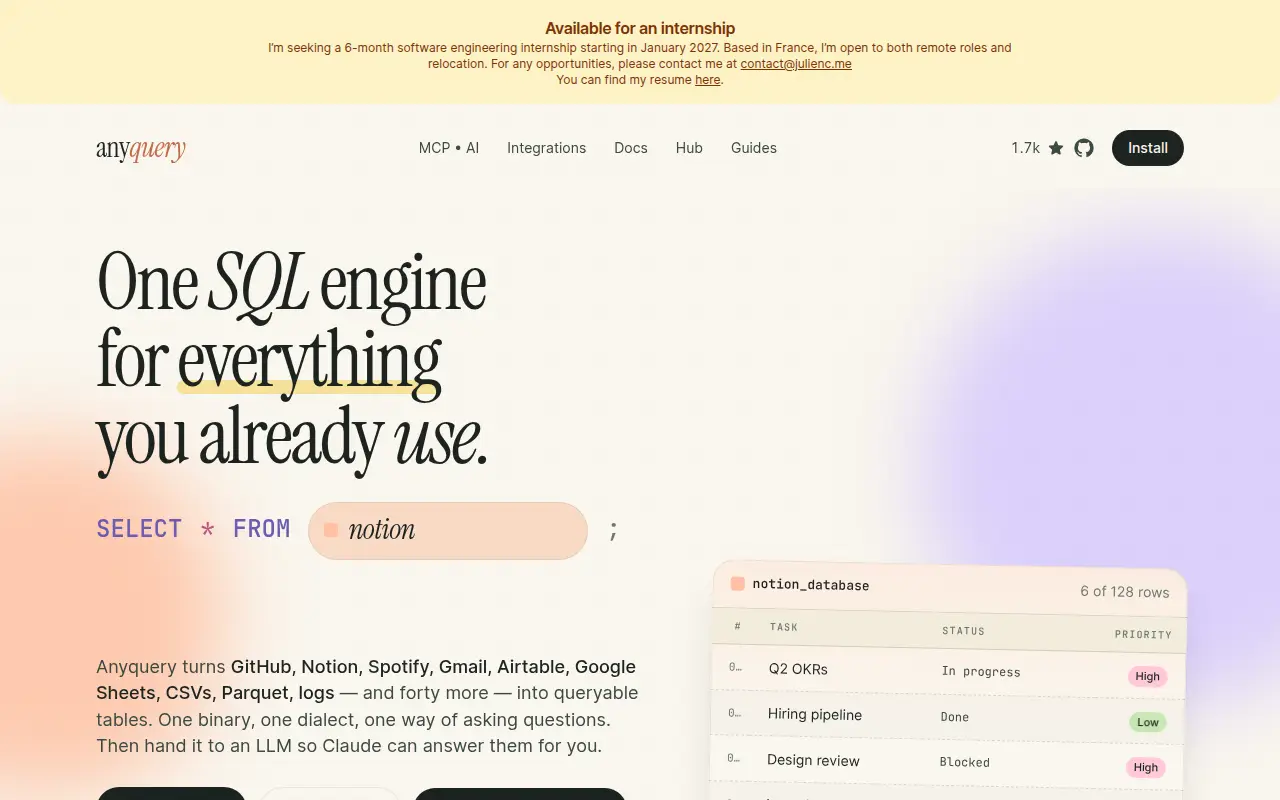Click the notion_database table title
The width and height of the screenshot is (1280, 800).
pyautogui.click(x=811, y=585)
